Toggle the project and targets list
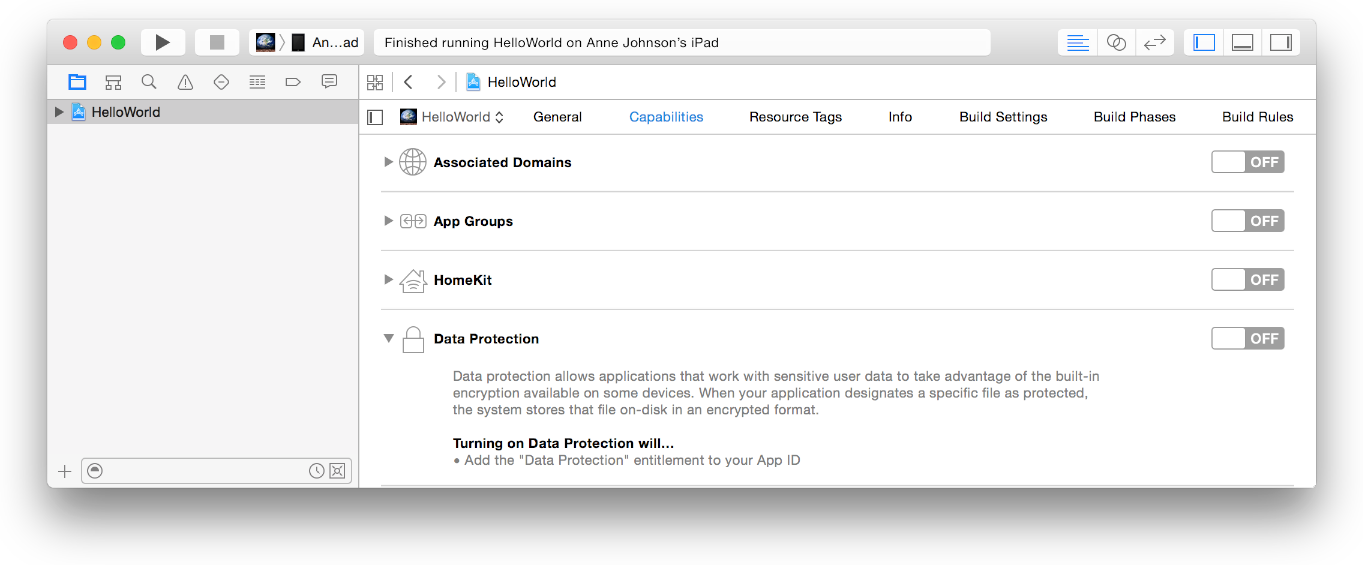The height and width of the screenshot is (565, 1363). click(375, 117)
